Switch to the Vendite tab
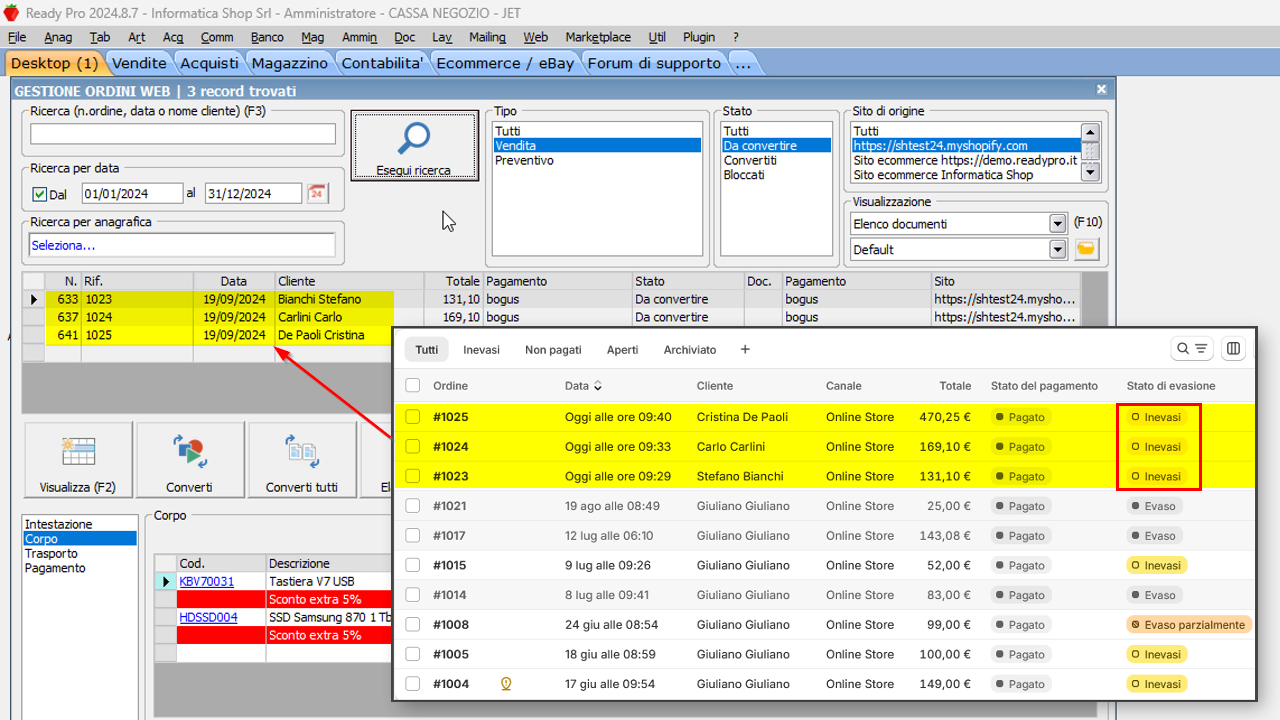This screenshot has height=720, width=1280. tap(139, 63)
